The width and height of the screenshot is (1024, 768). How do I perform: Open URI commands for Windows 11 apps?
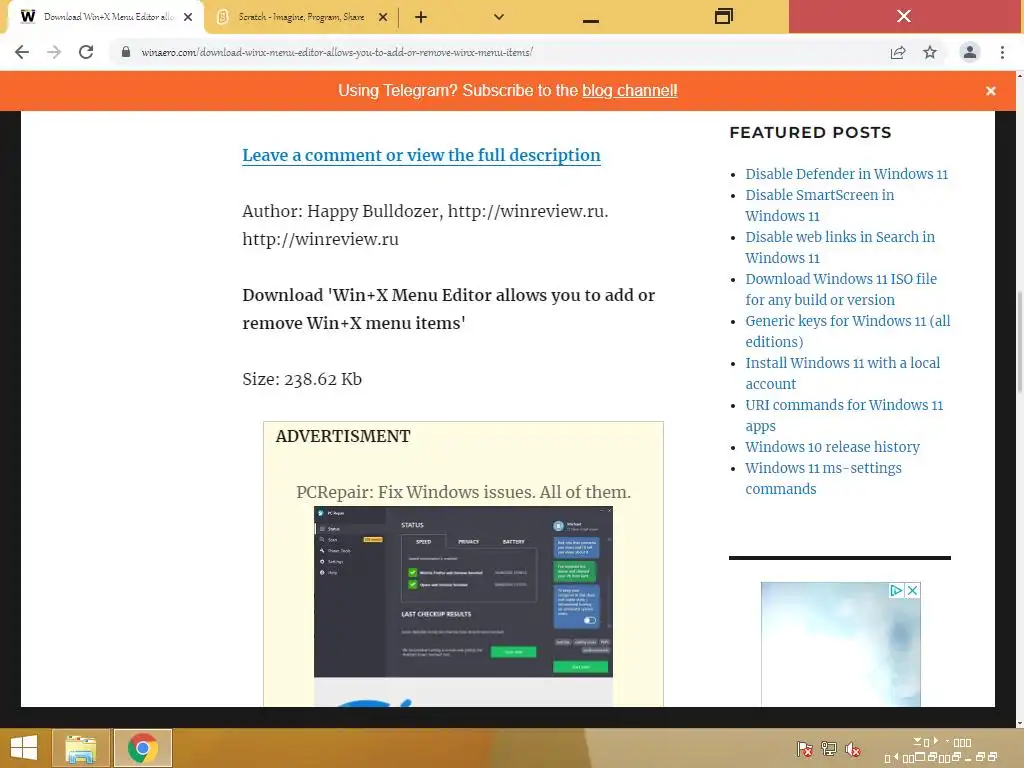tap(844, 414)
